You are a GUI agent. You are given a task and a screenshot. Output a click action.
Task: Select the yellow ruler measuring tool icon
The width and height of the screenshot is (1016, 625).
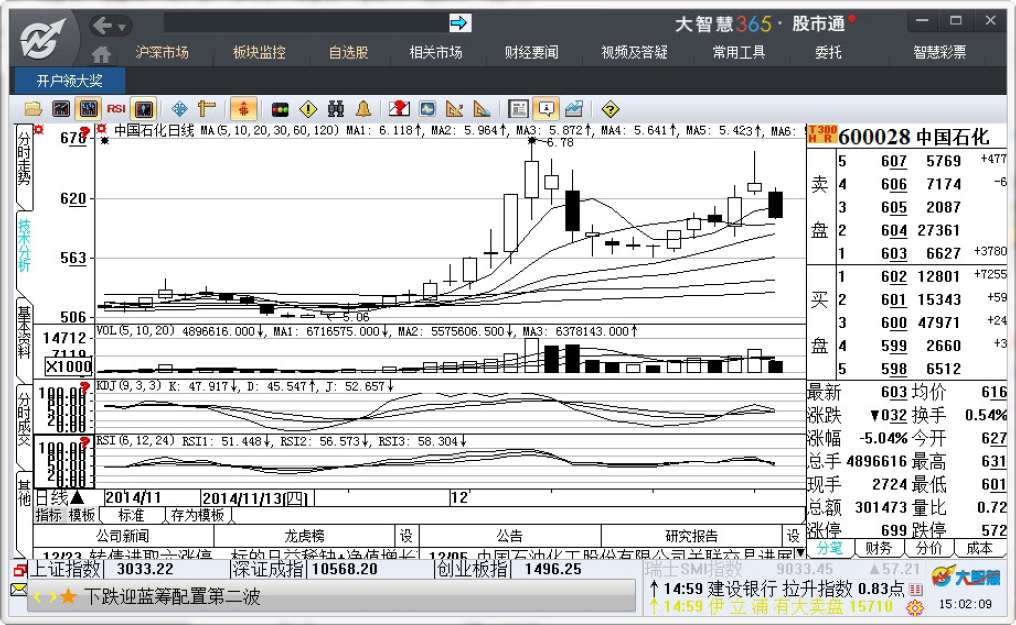[x=207, y=109]
